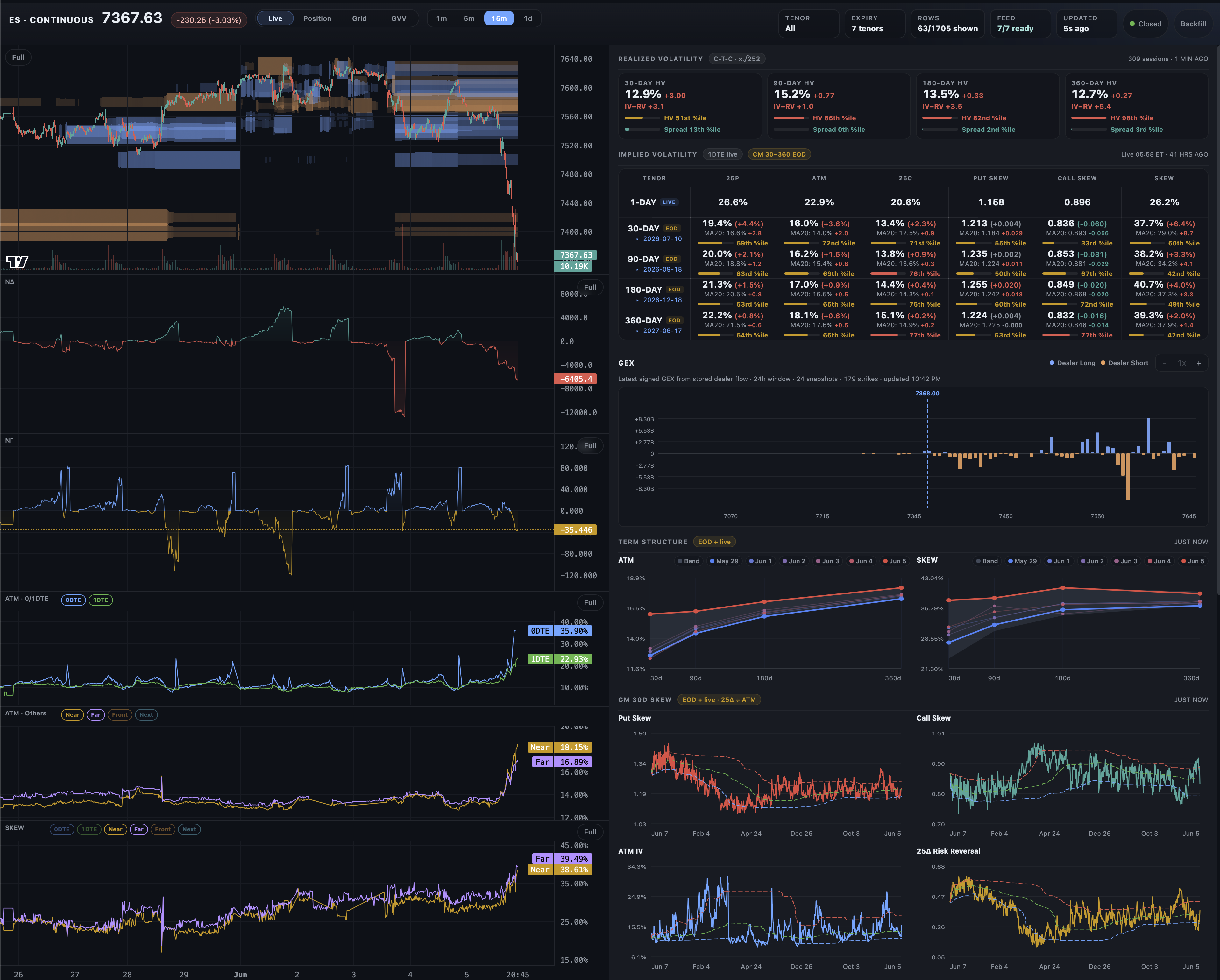Toggle Near series in SKEW chart
Screen dimensions: 1220x980
(x=116, y=829)
